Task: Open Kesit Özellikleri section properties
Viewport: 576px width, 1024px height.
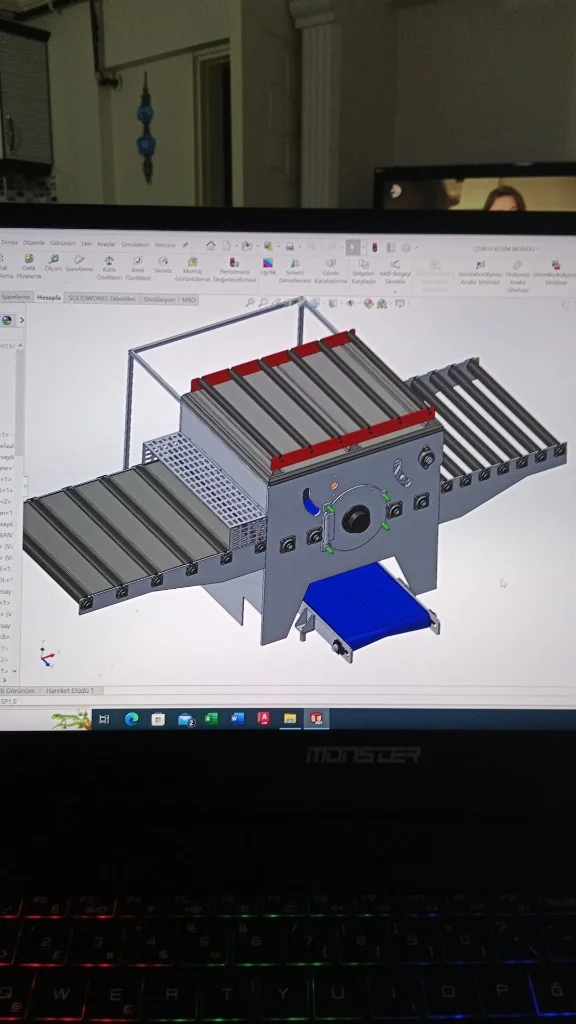Action: click(x=138, y=268)
